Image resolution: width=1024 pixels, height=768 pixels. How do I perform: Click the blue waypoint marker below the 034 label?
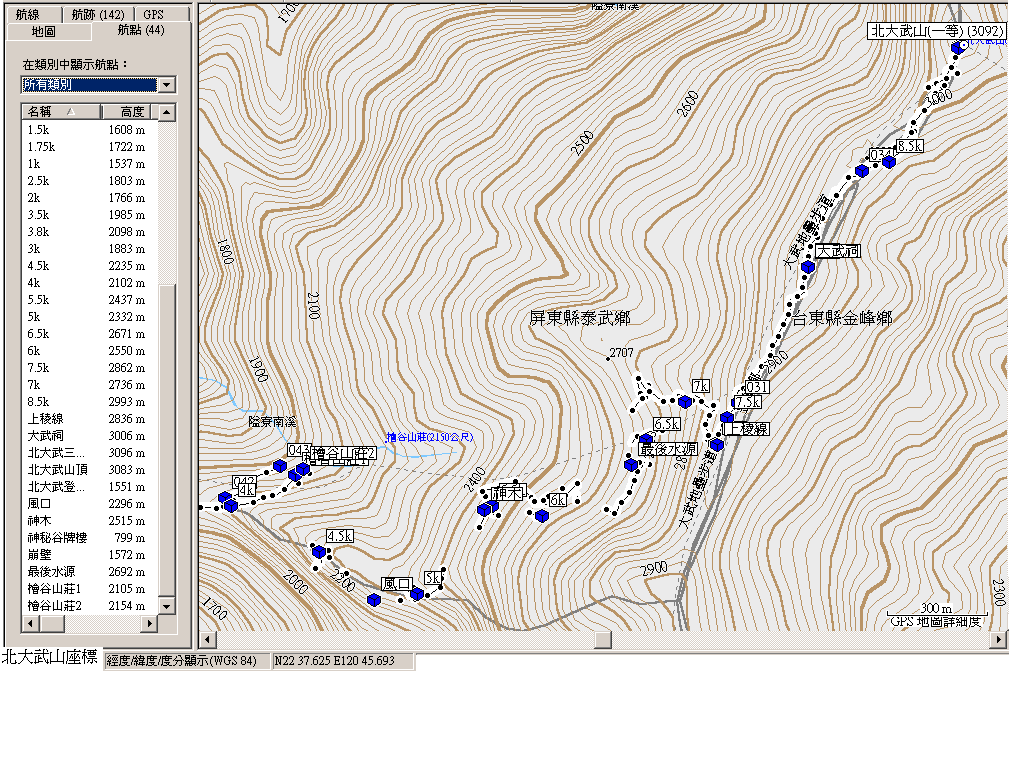(861, 171)
